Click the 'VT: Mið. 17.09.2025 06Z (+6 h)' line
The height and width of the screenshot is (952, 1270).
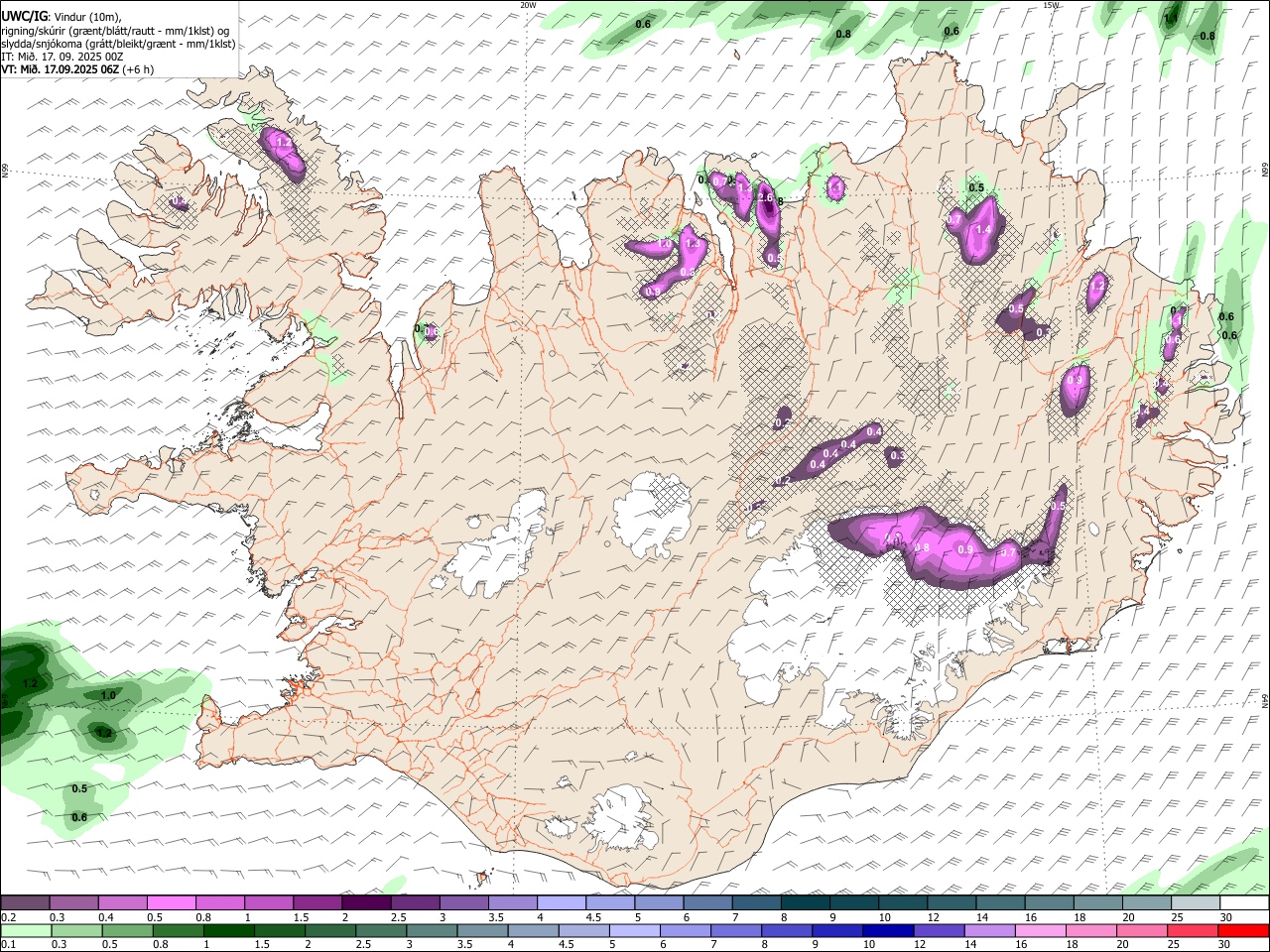(77, 69)
